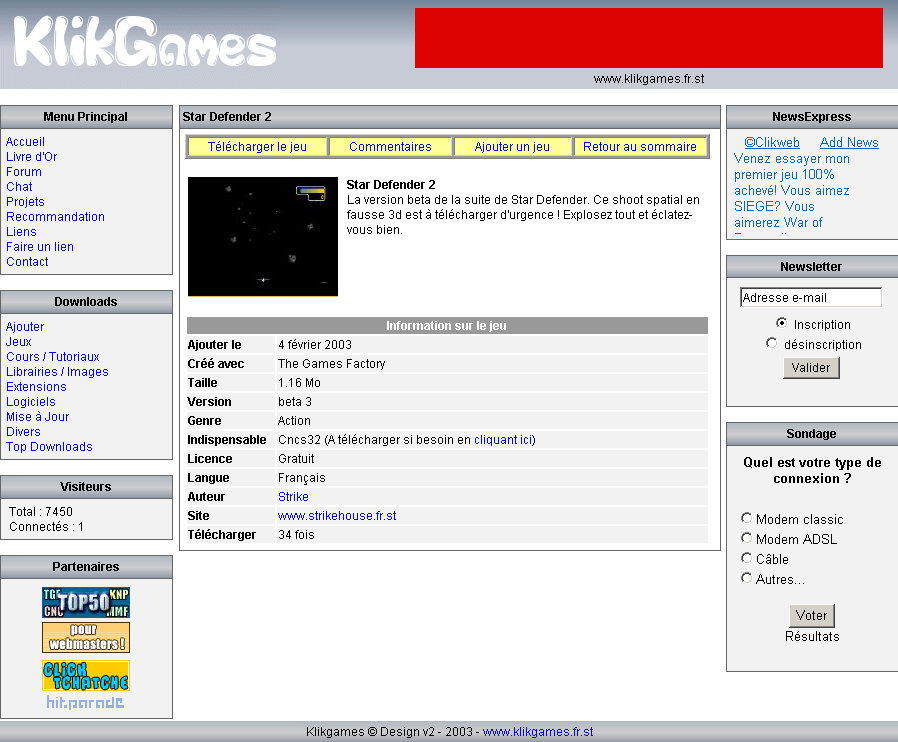Choose Modem ADSL poll option
Screen dimensions: 898x742
pos(746,538)
